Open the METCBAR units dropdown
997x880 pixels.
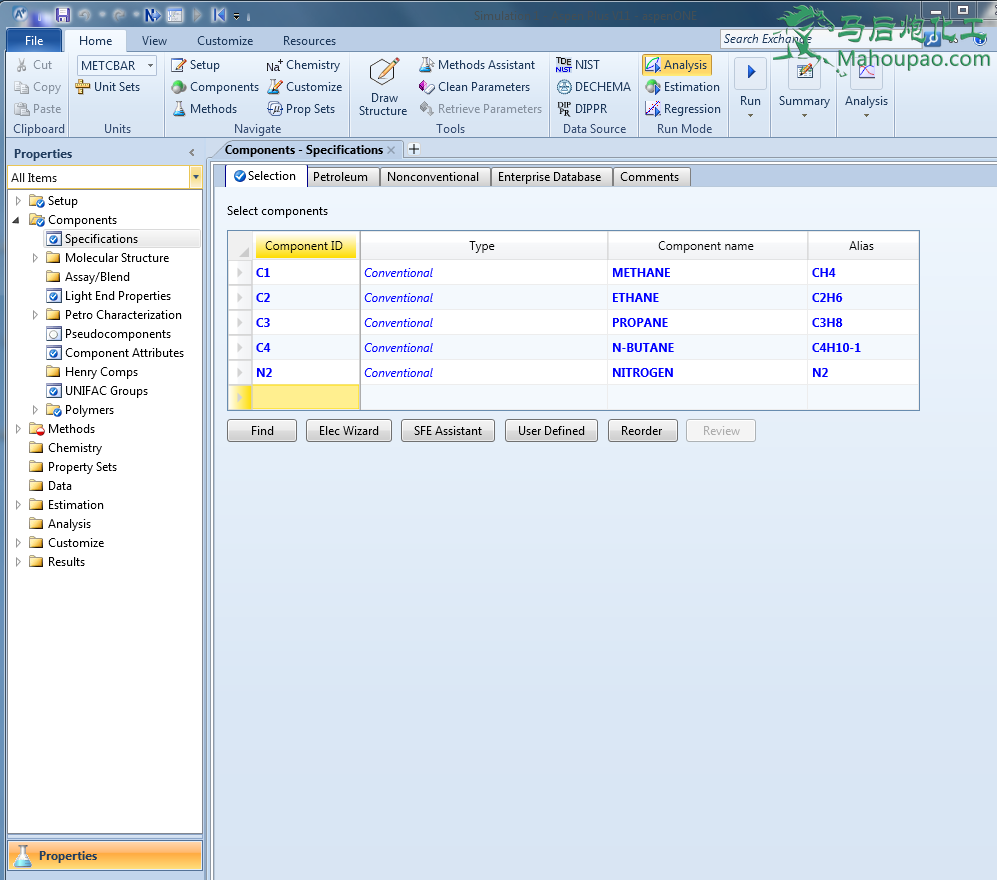(x=150, y=65)
